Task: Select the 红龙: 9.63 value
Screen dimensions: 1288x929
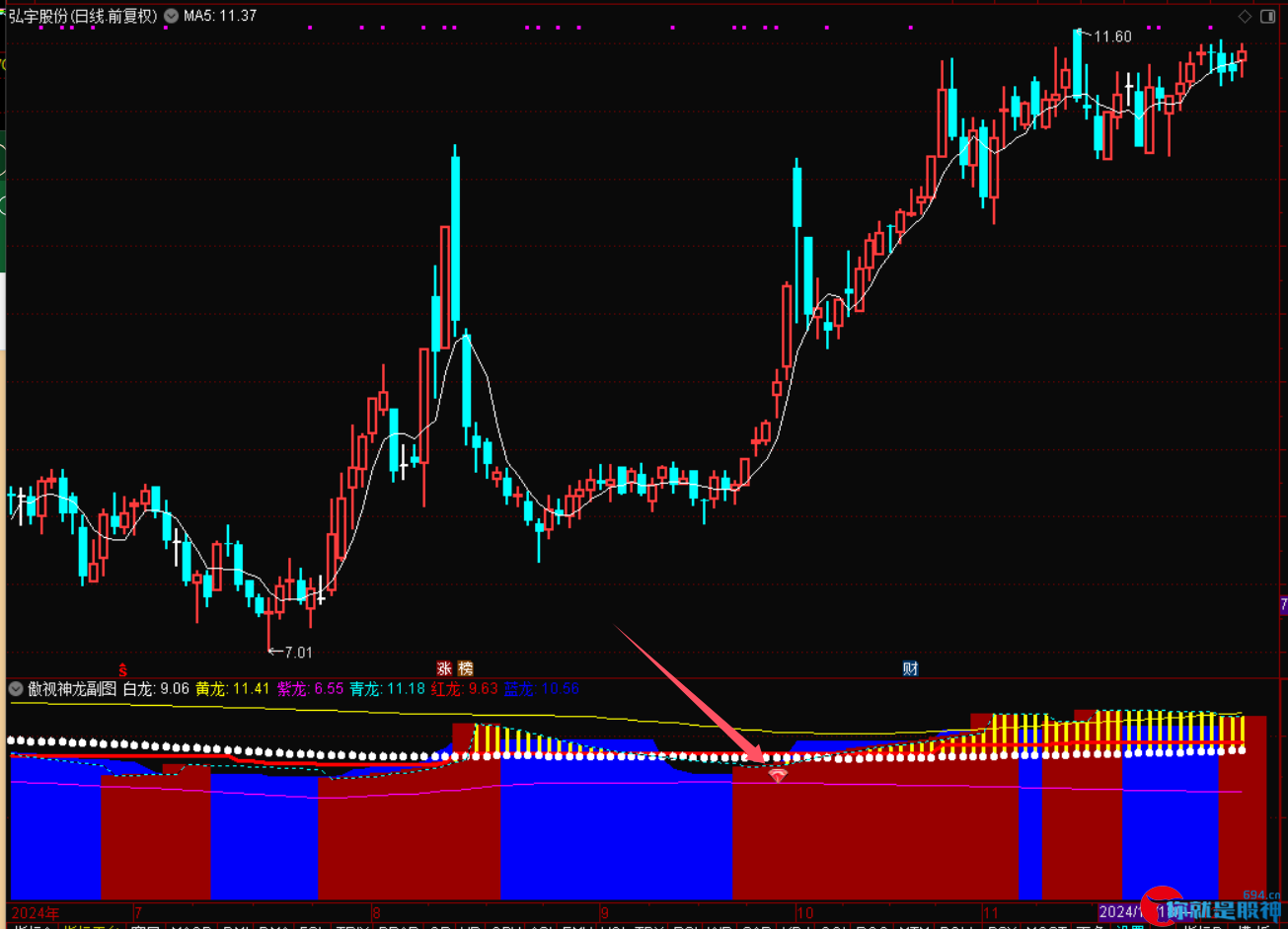Action: [x=464, y=689]
